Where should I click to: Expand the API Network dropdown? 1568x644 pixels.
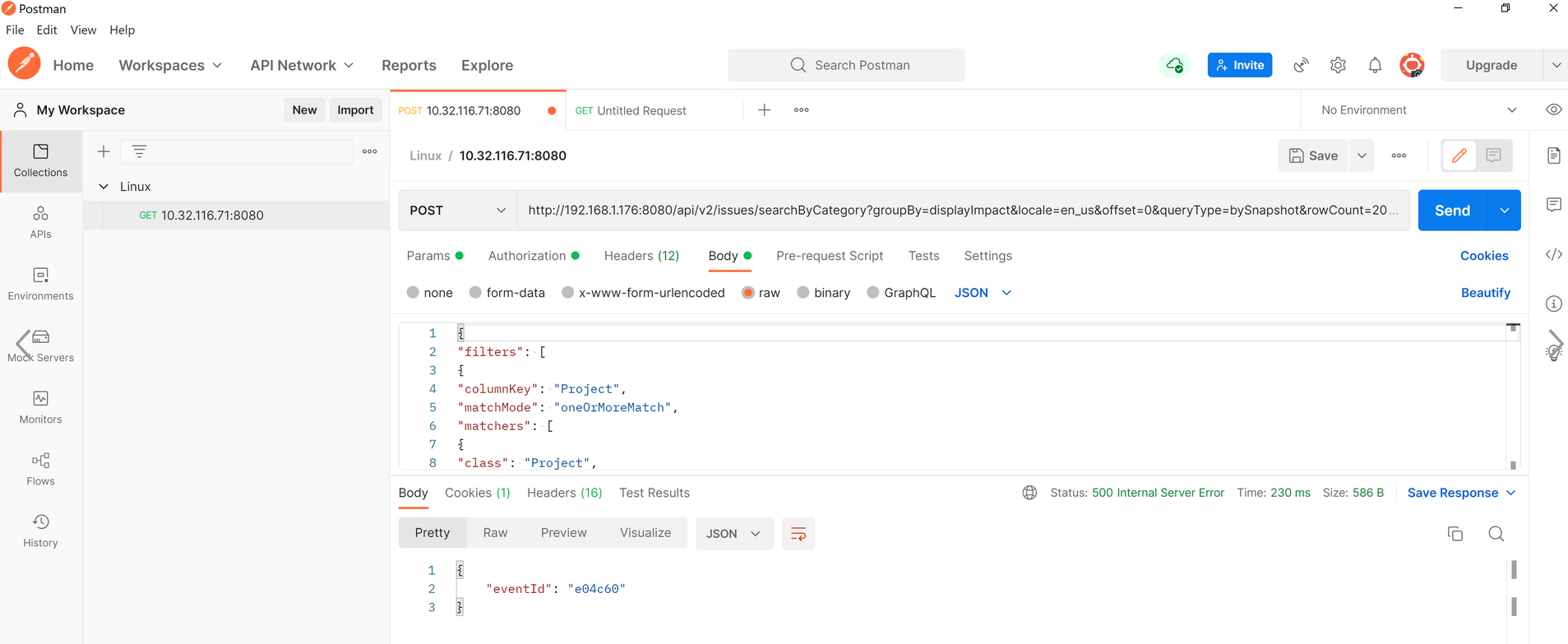coord(302,65)
